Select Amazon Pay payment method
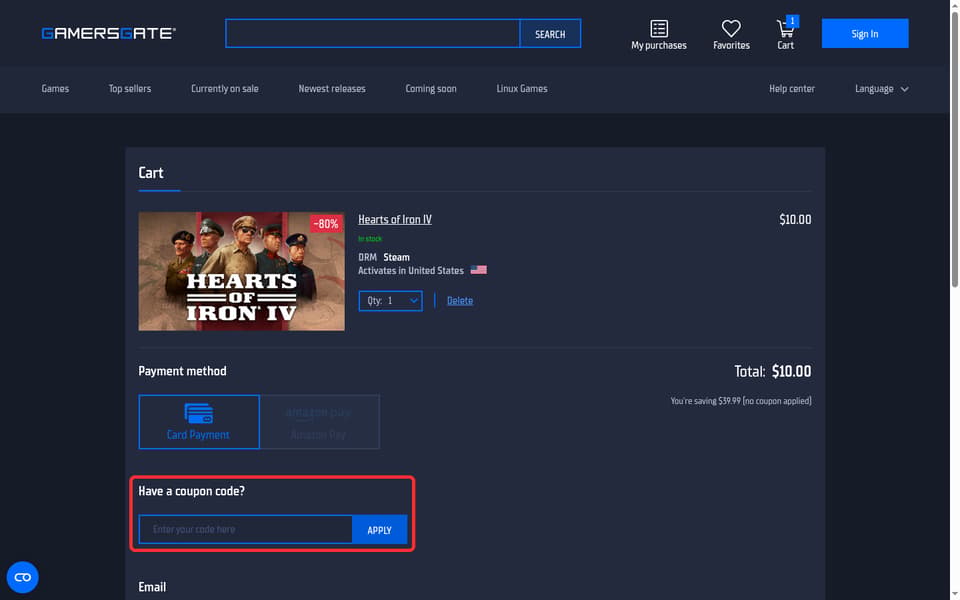 (319, 422)
